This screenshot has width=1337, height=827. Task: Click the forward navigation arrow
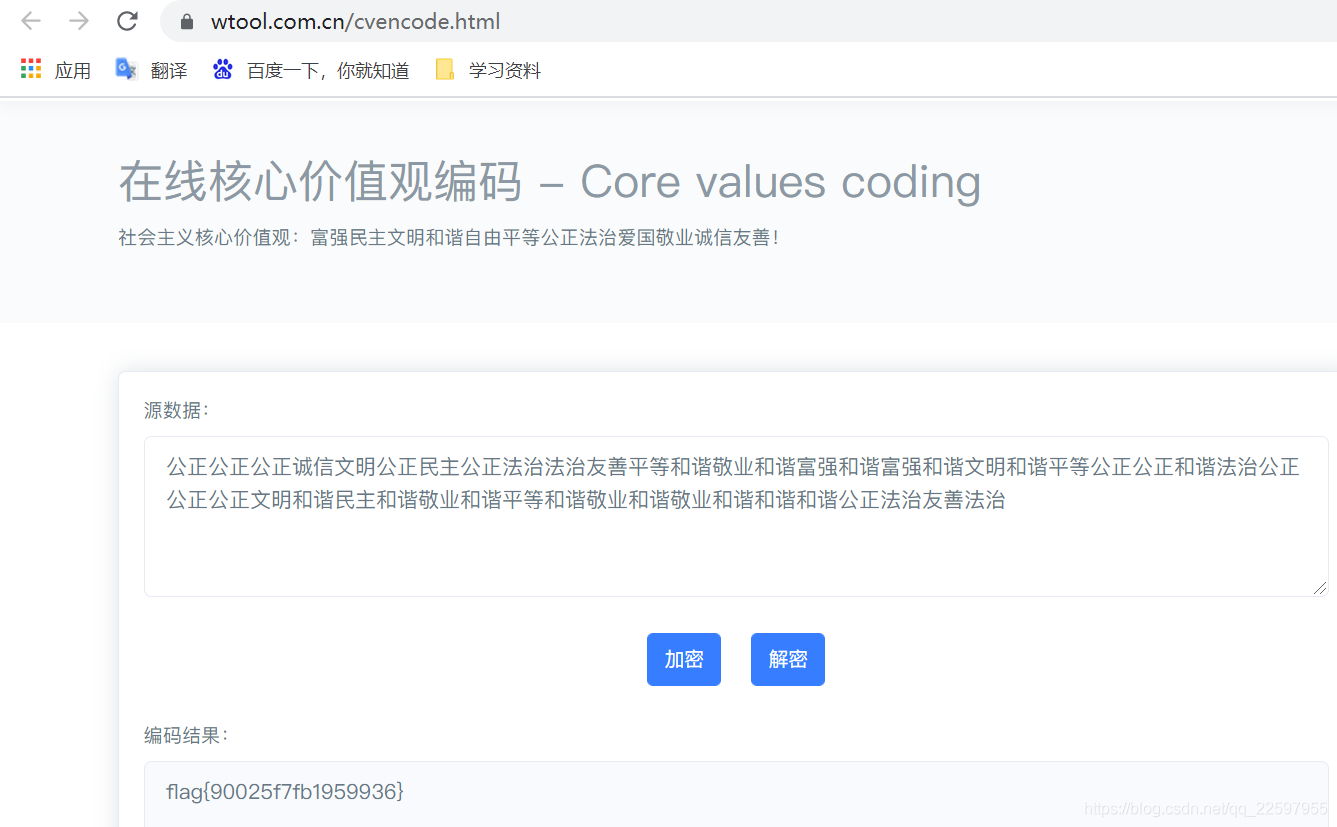[78, 20]
